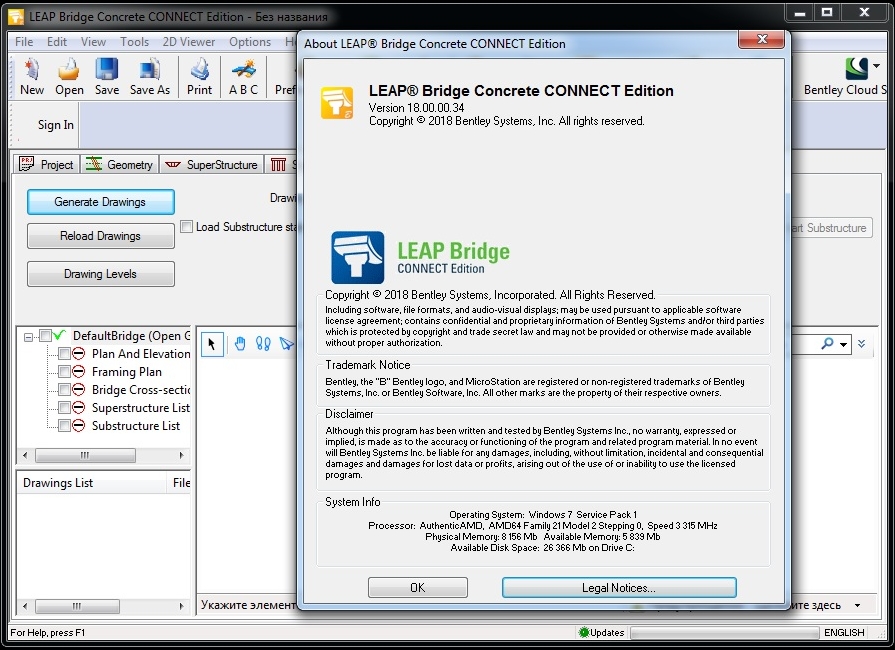The image size is (895, 650).
Task: Click the magnifier search icon in viewer
Action: (x=827, y=344)
